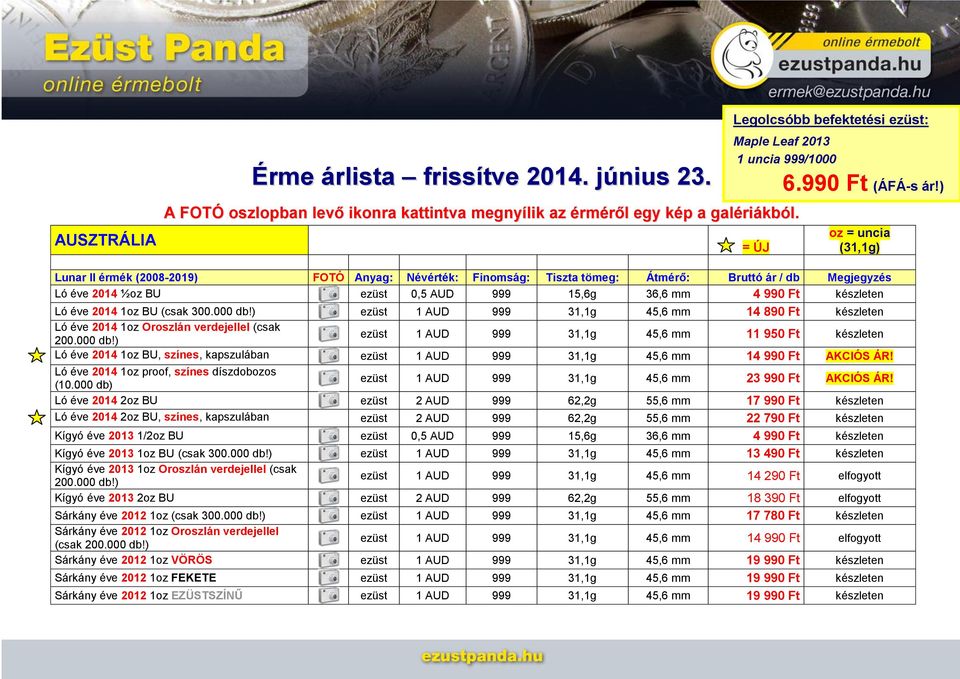The width and height of the screenshot is (960, 679).
Task: Open photo icon for Sárkány éve 2012 Oroszlán verdejellel
Action: tap(329, 538)
